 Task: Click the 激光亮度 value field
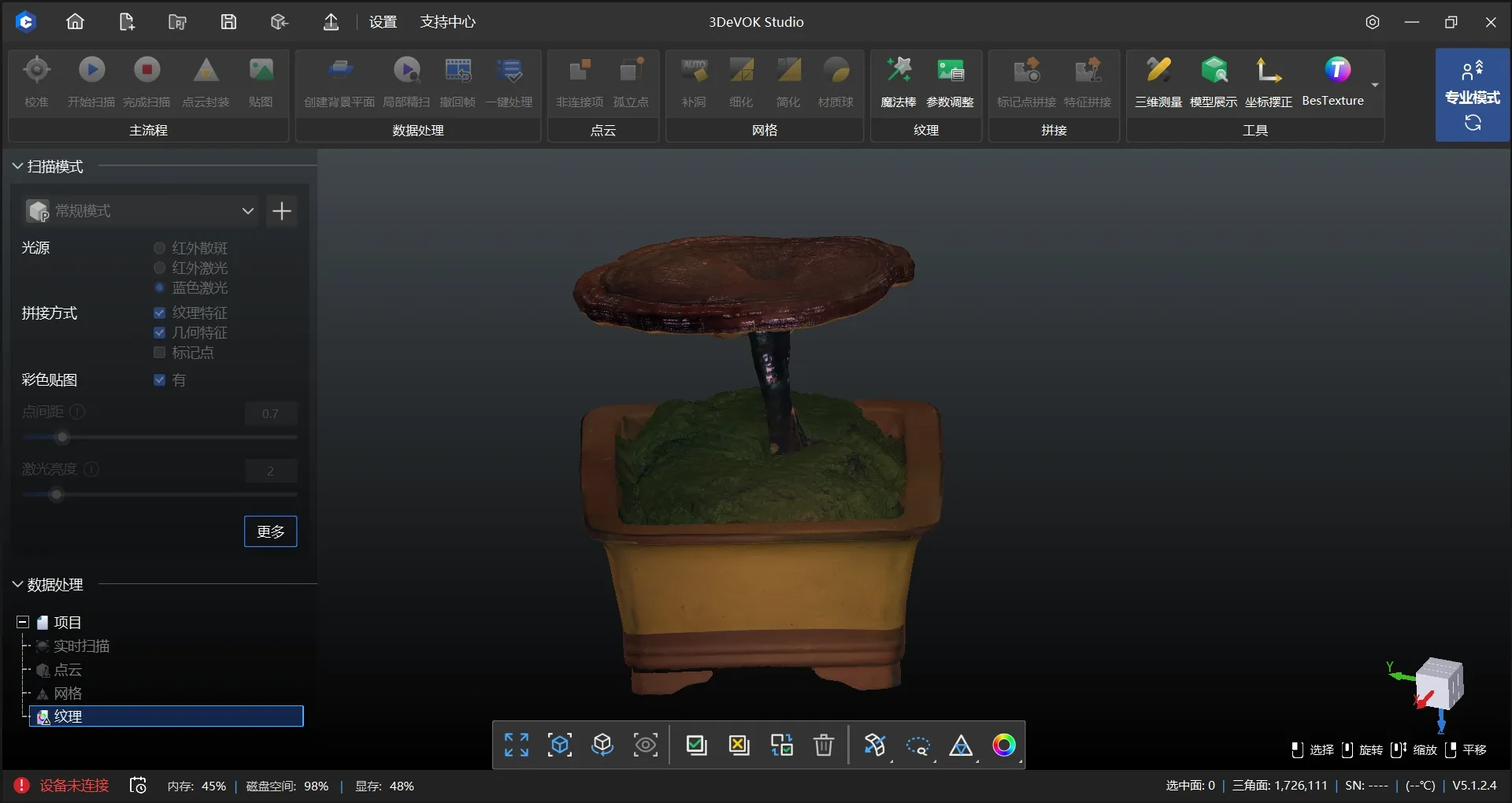pos(270,471)
